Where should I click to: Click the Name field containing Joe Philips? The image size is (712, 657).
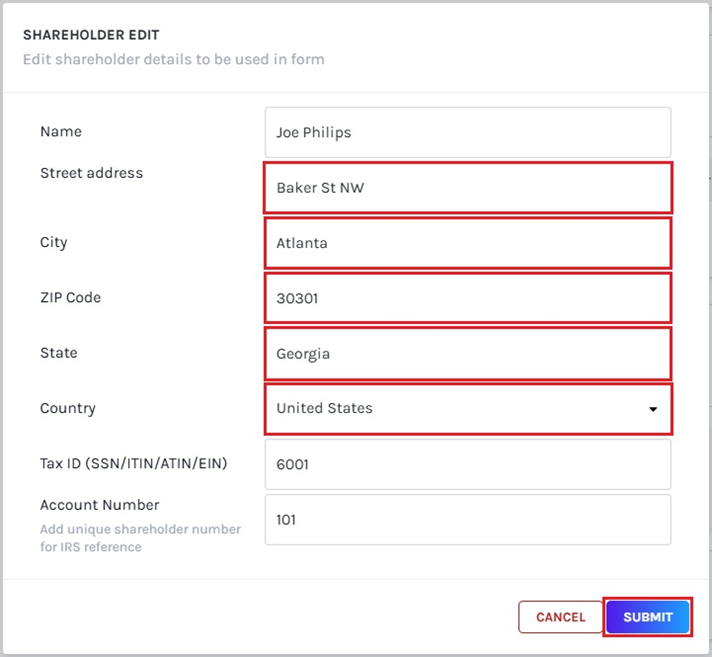click(x=467, y=132)
